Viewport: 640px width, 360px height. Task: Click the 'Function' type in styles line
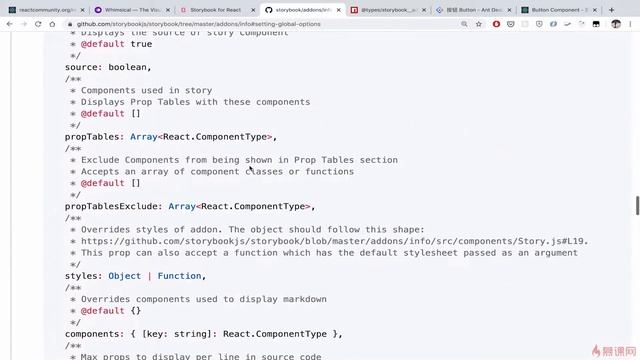click(180, 276)
